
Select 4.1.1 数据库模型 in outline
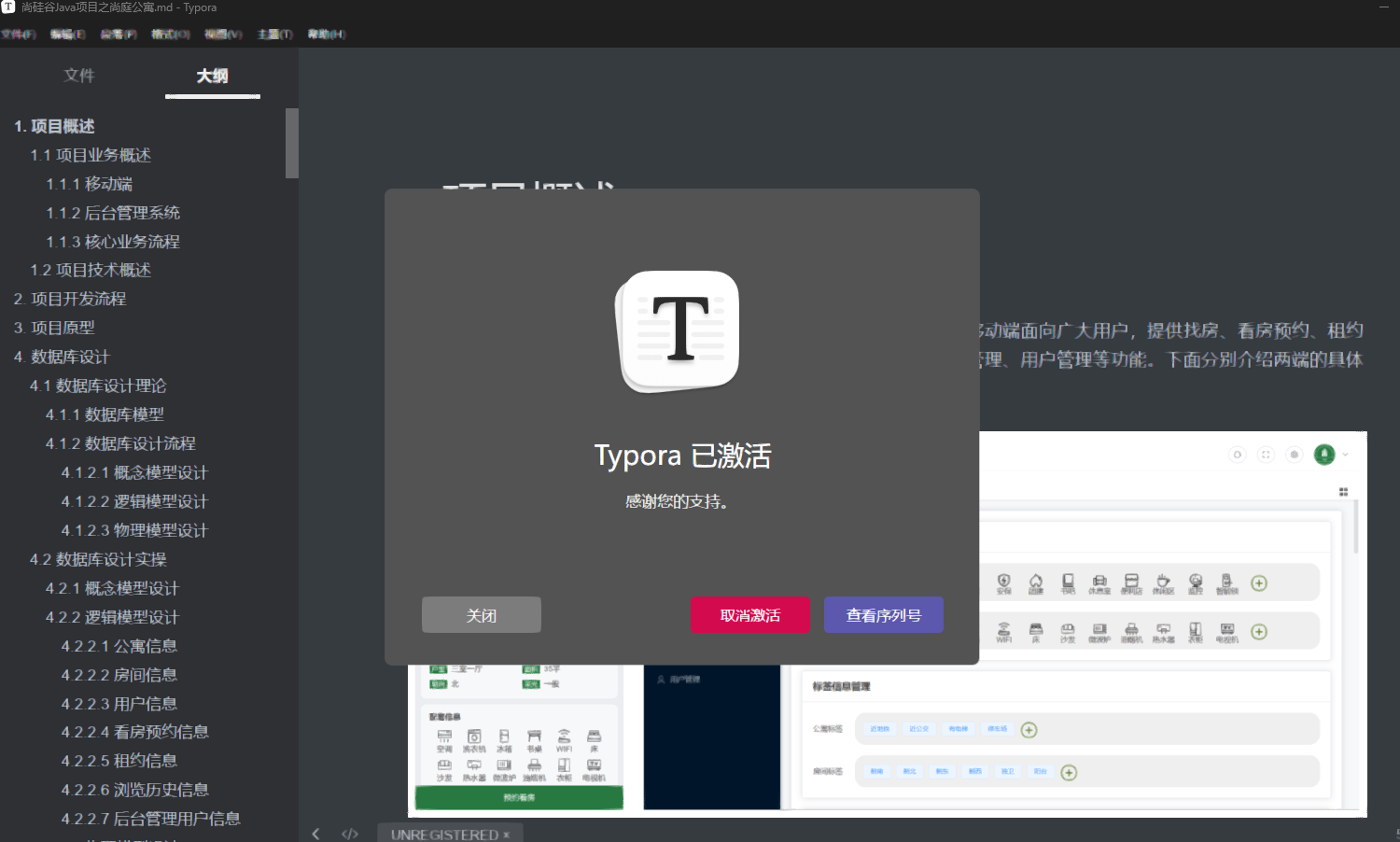105,414
